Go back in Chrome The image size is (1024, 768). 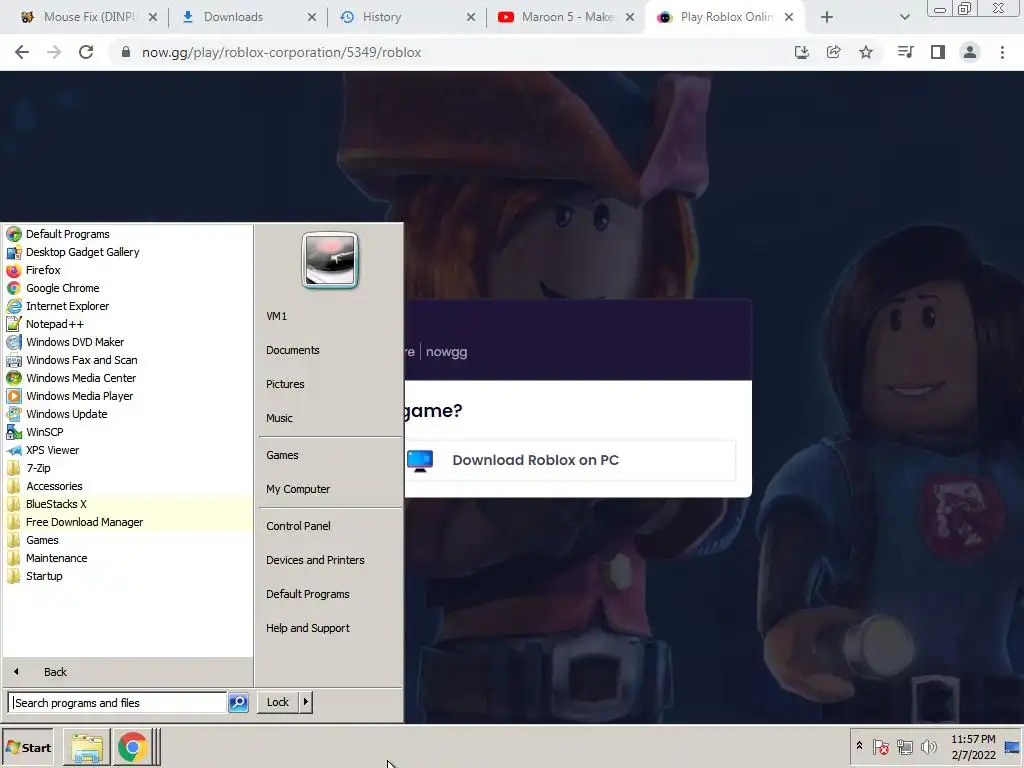[22, 52]
